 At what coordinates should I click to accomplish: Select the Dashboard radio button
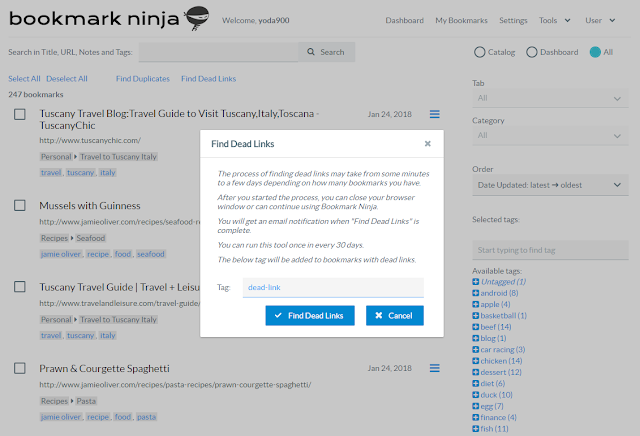point(531,52)
